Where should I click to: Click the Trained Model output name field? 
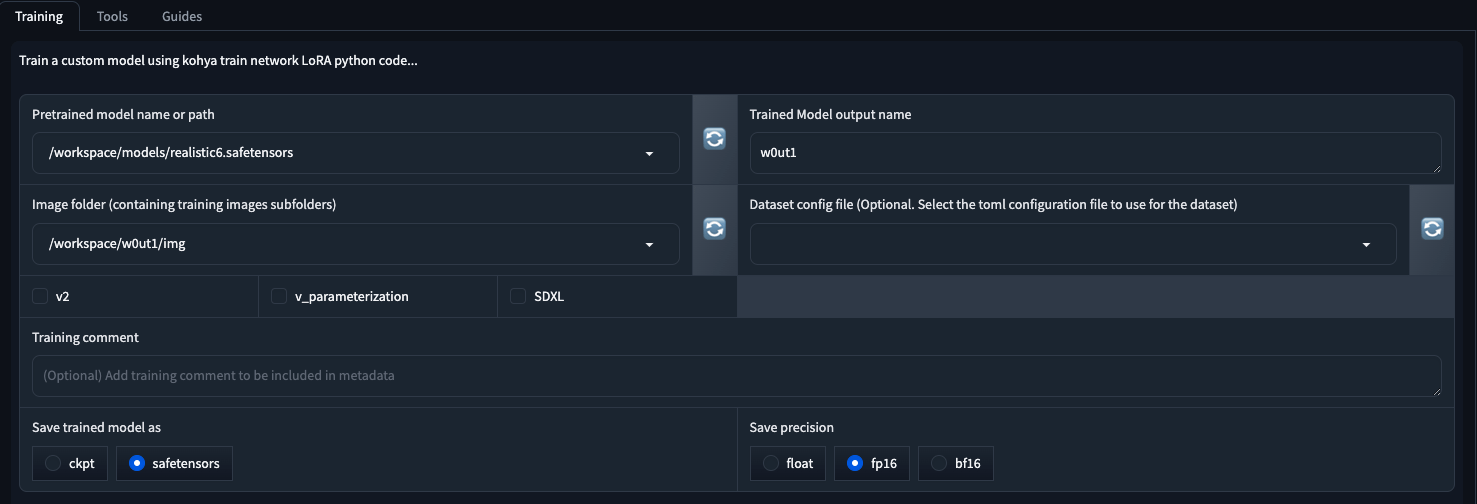click(x=1094, y=153)
